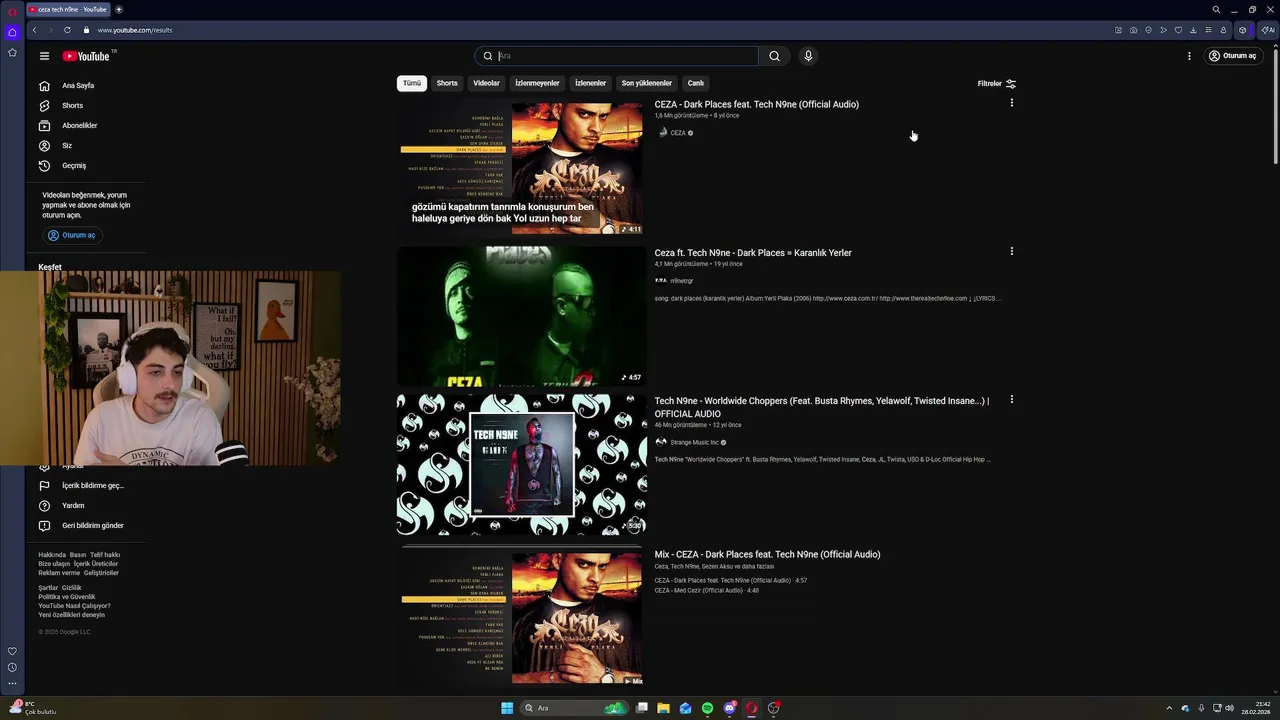
Task: Click the taskbar Ara search box
Action: [x=574, y=708]
